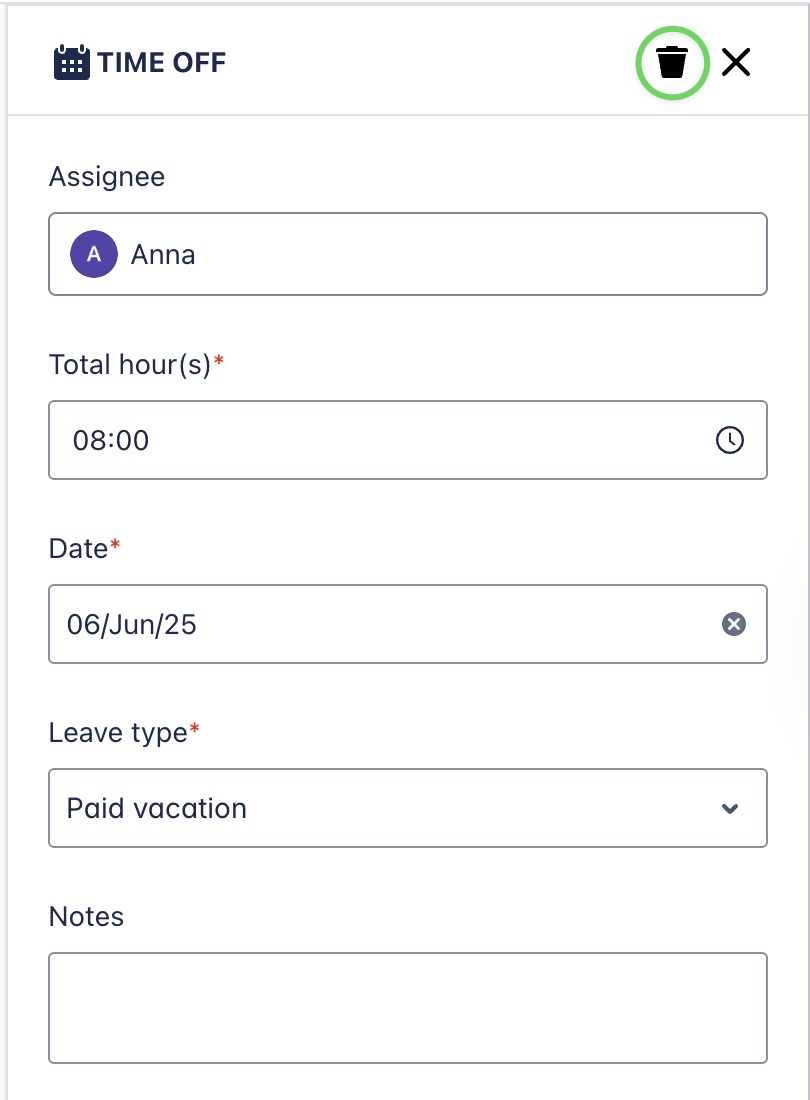810x1100 pixels.
Task: Click the calendar icon beside TIME OFF
Action: click(x=70, y=63)
